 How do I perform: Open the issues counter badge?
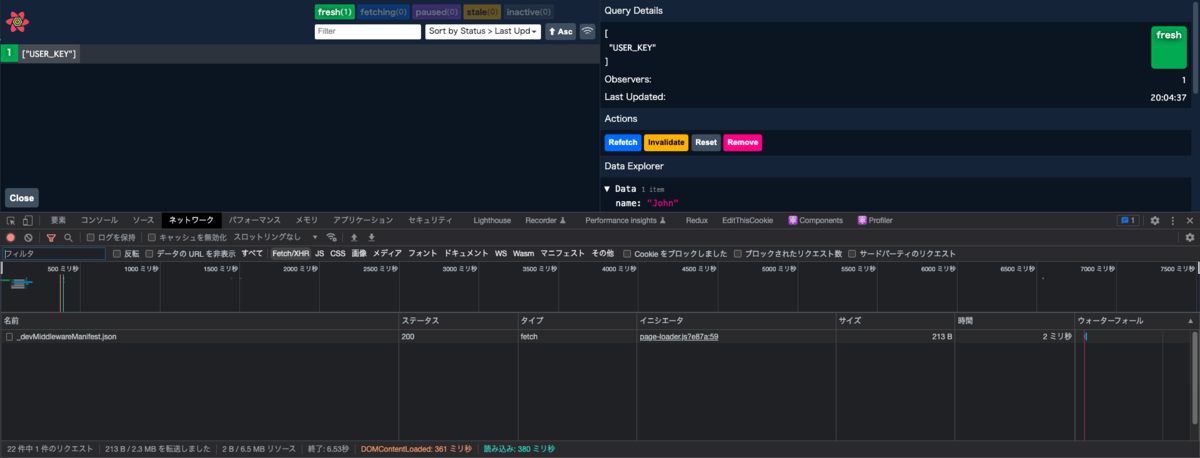point(1127,220)
